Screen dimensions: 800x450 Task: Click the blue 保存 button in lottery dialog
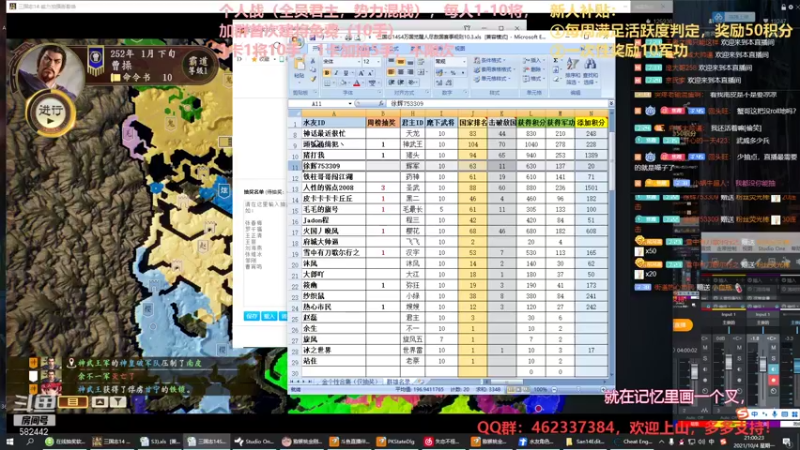click(x=251, y=316)
